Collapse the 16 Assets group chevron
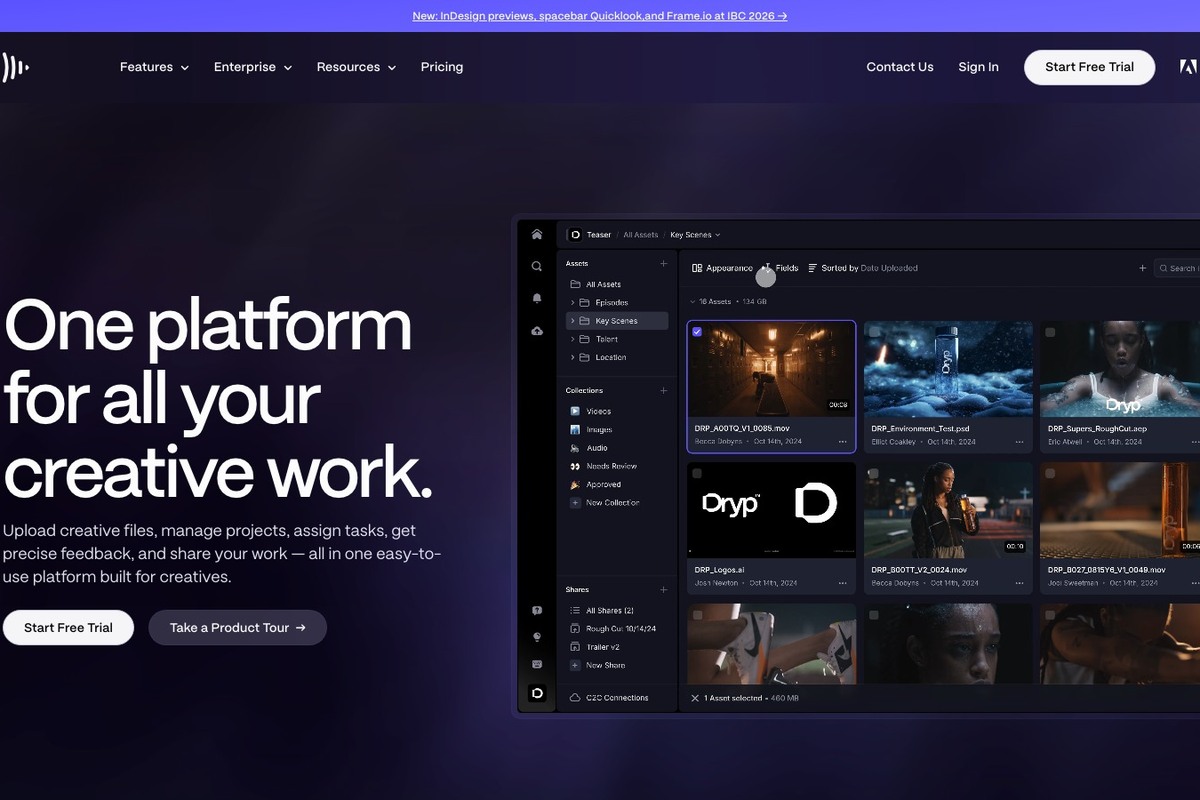The image size is (1200, 800). (693, 301)
